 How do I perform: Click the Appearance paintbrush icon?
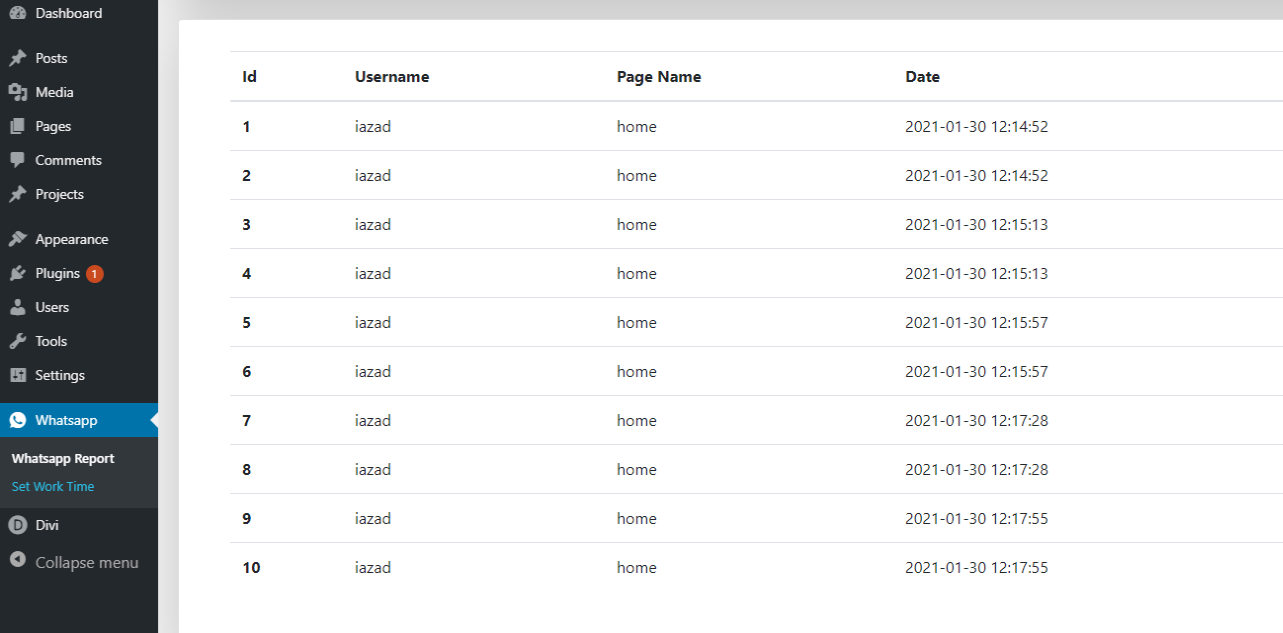17,239
